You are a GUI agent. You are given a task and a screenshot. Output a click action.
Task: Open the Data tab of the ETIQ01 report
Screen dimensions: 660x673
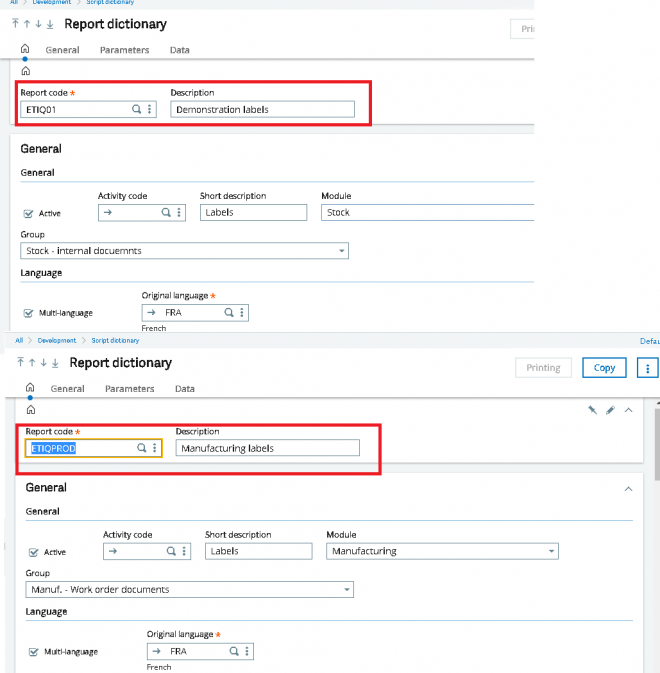click(179, 50)
